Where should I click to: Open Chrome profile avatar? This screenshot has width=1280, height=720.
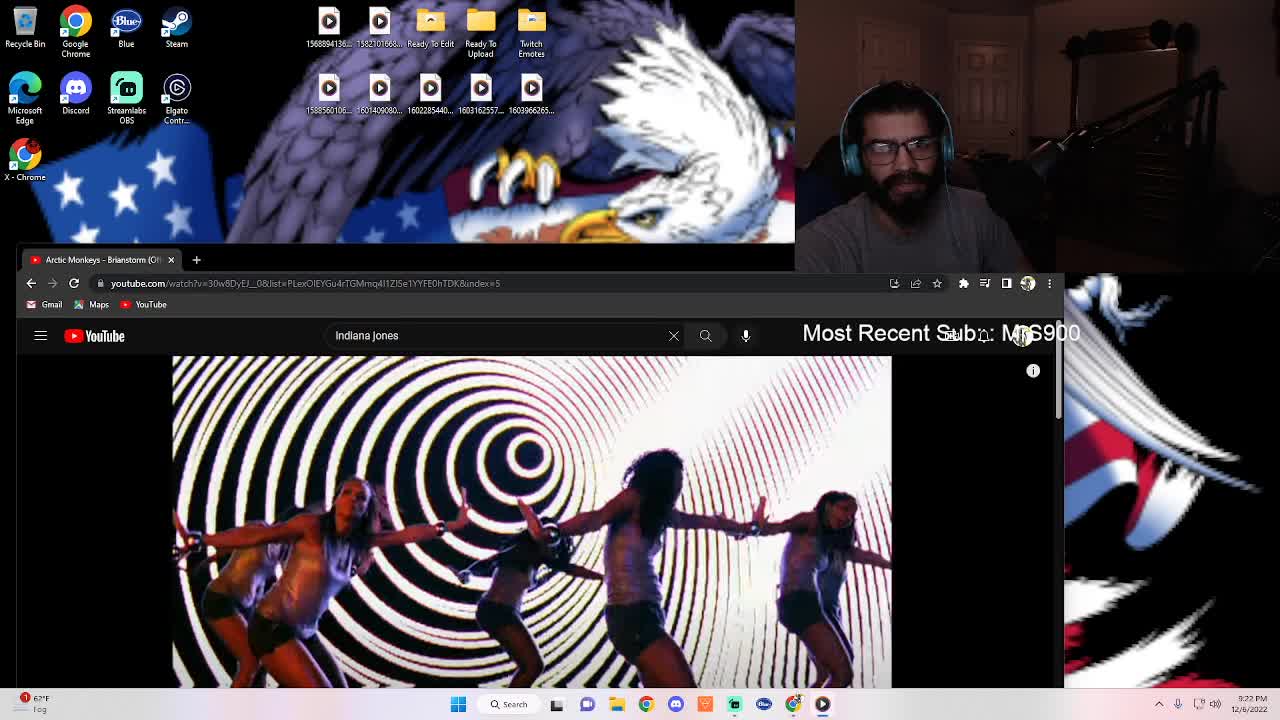click(x=1028, y=283)
